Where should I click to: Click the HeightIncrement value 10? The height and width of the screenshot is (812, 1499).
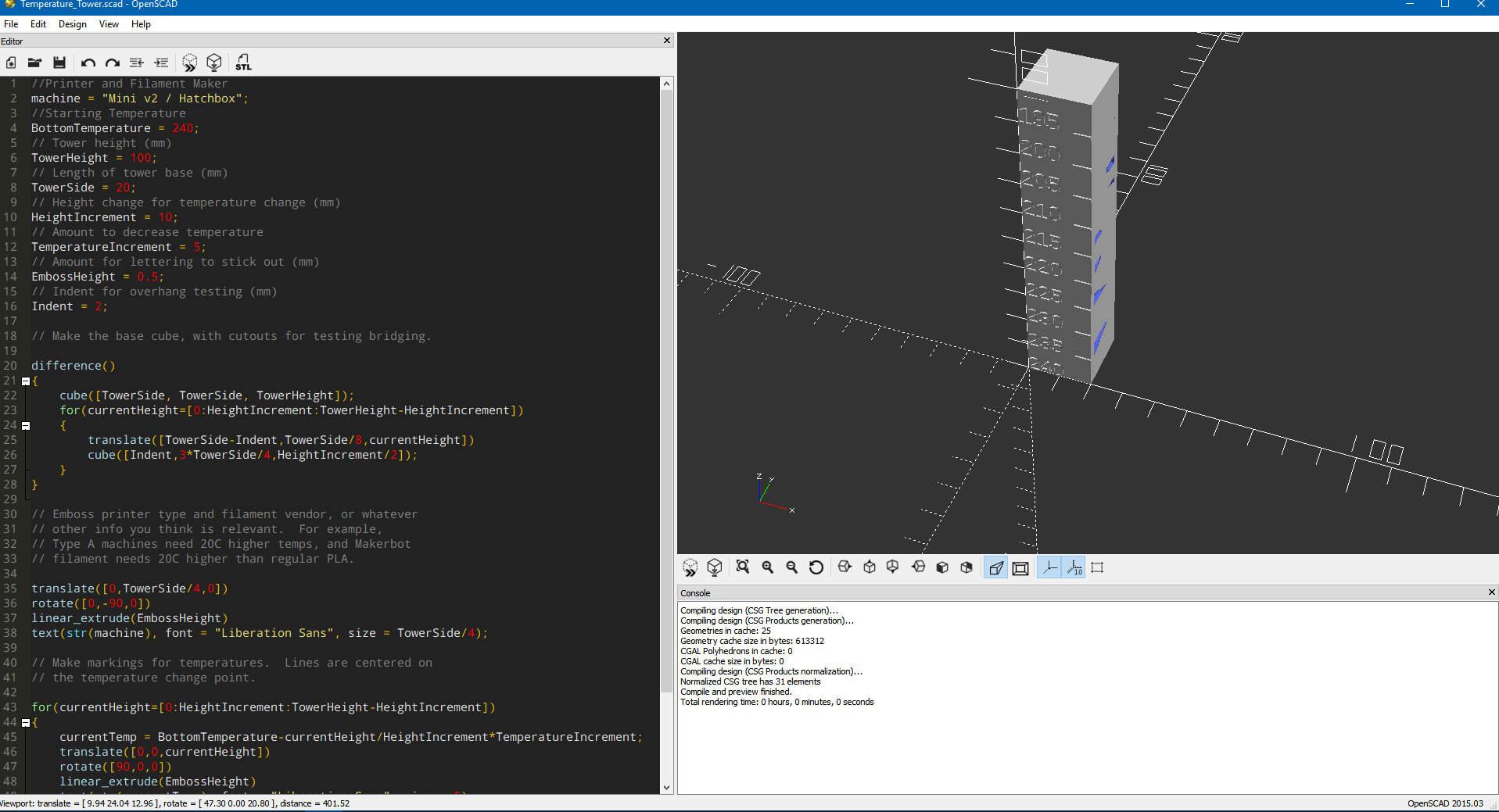(x=166, y=217)
